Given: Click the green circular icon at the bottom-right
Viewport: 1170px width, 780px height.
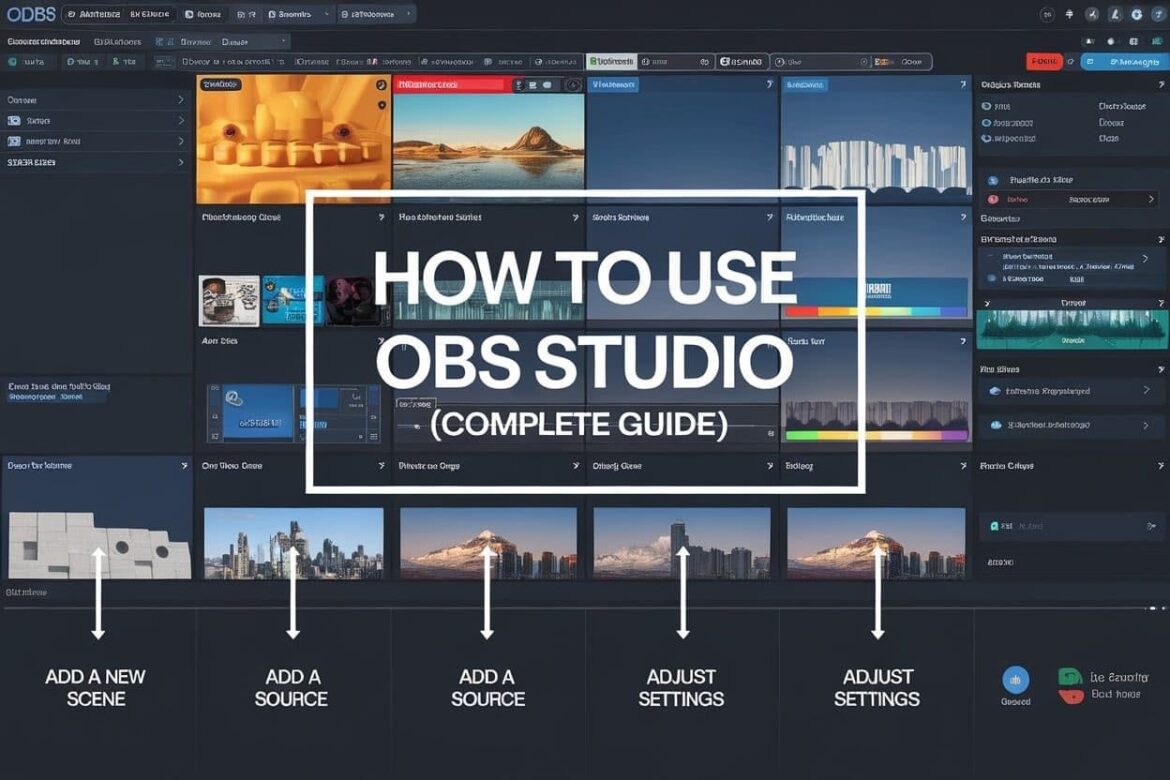Looking at the screenshot, I should 1071,675.
